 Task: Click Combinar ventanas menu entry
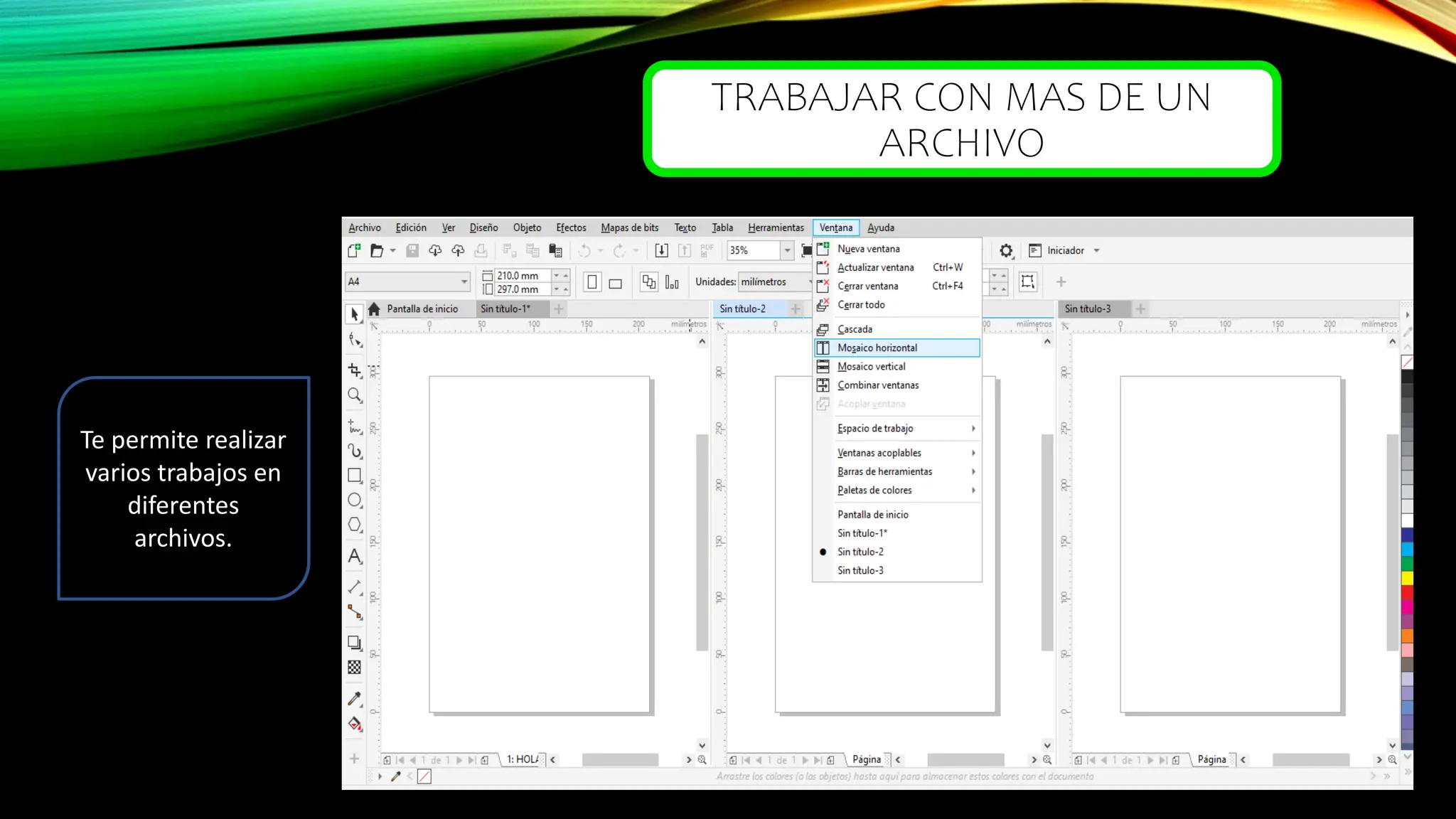coord(897,385)
